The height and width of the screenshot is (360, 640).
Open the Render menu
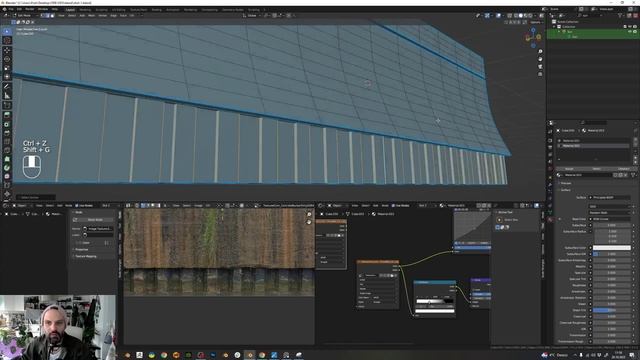(30, 9)
